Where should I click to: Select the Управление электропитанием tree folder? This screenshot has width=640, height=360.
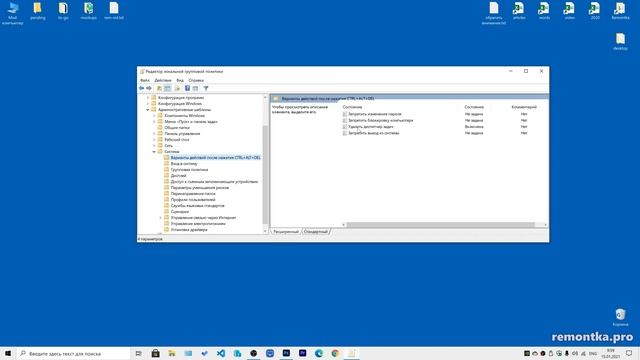[198, 224]
